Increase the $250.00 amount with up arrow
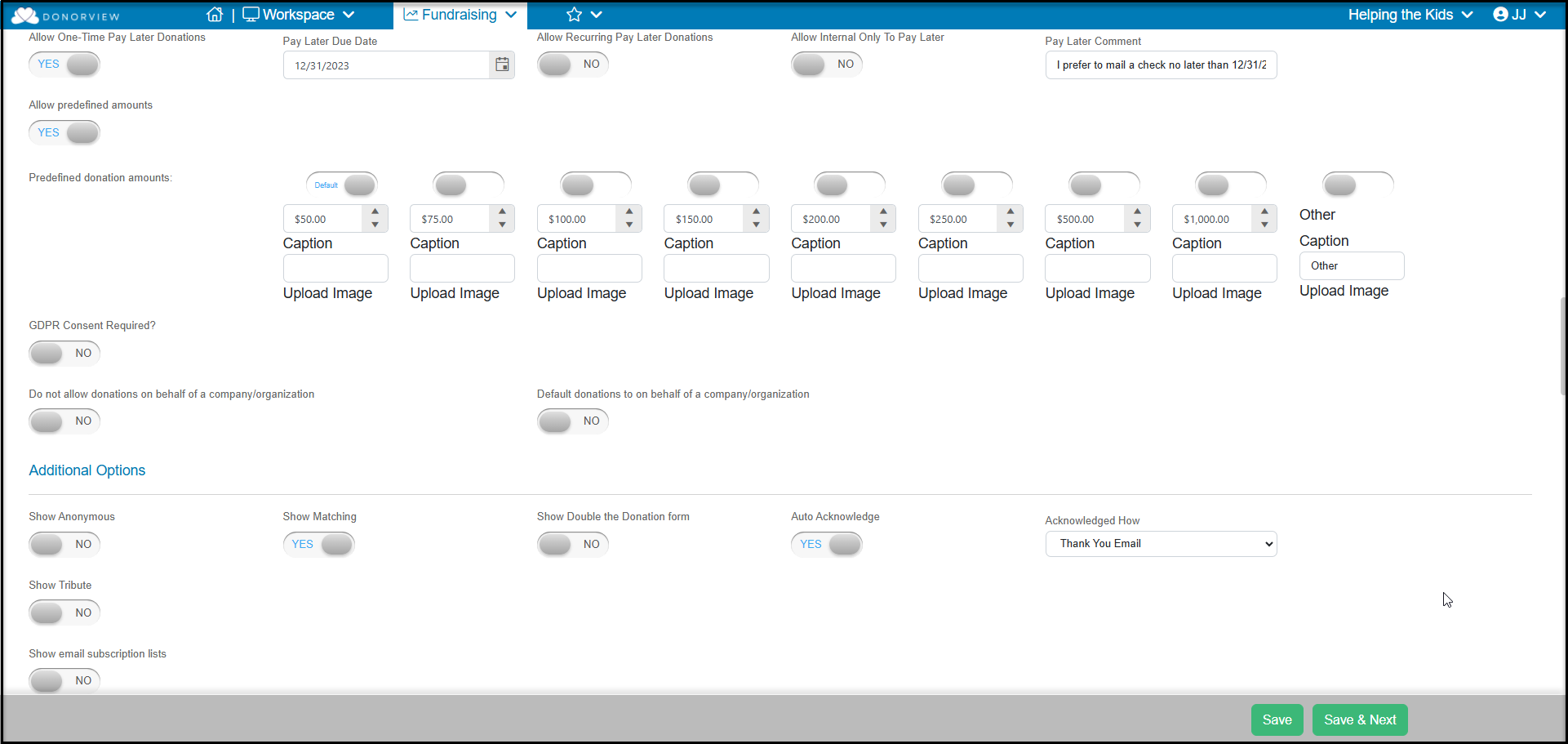 pos(1011,212)
